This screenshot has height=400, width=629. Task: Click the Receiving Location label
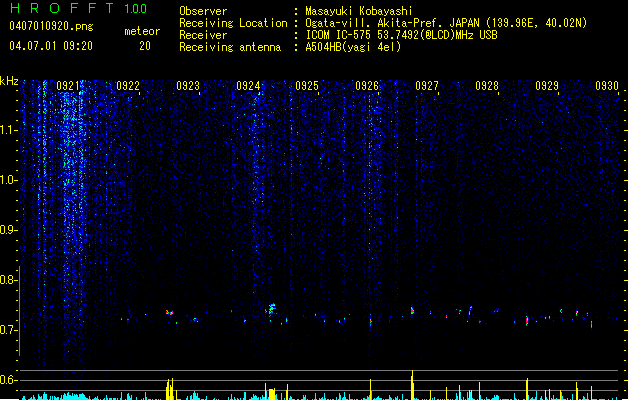tap(233, 23)
